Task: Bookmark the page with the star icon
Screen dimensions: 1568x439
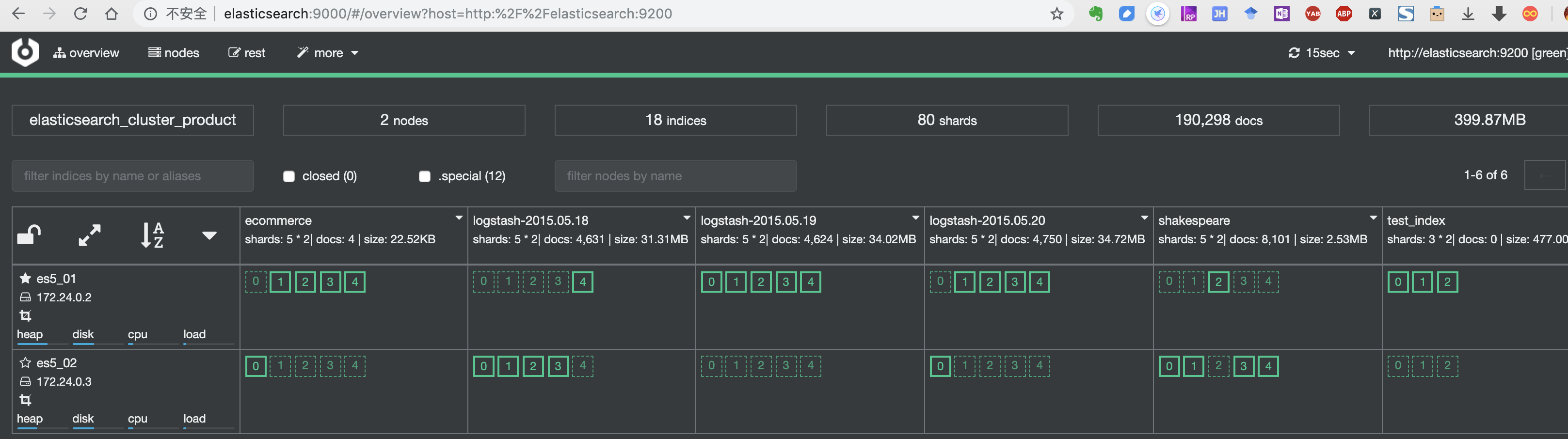Action: click(x=1056, y=14)
